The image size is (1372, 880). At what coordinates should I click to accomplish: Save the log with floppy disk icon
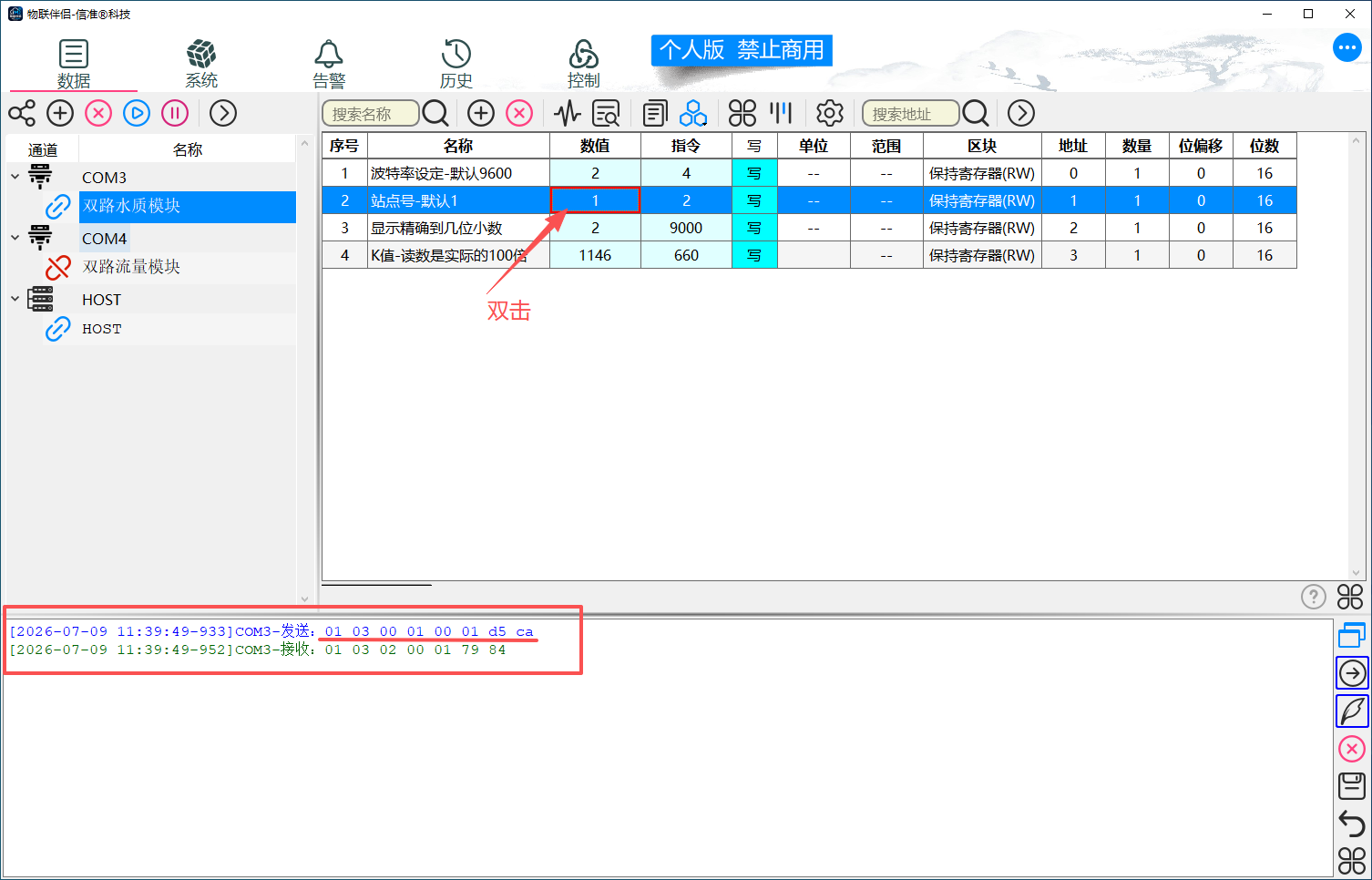(x=1352, y=786)
